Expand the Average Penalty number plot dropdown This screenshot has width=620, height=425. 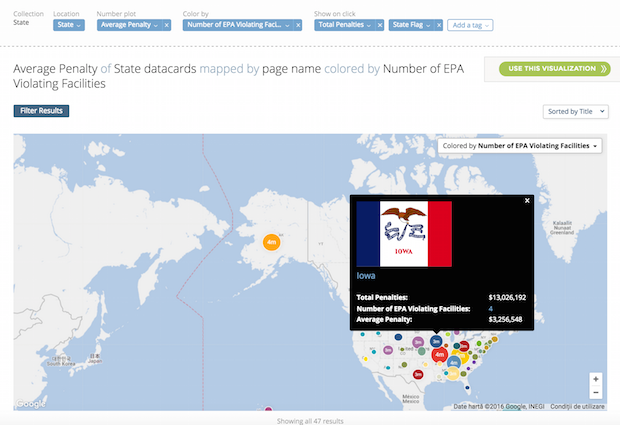click(128, 24)
